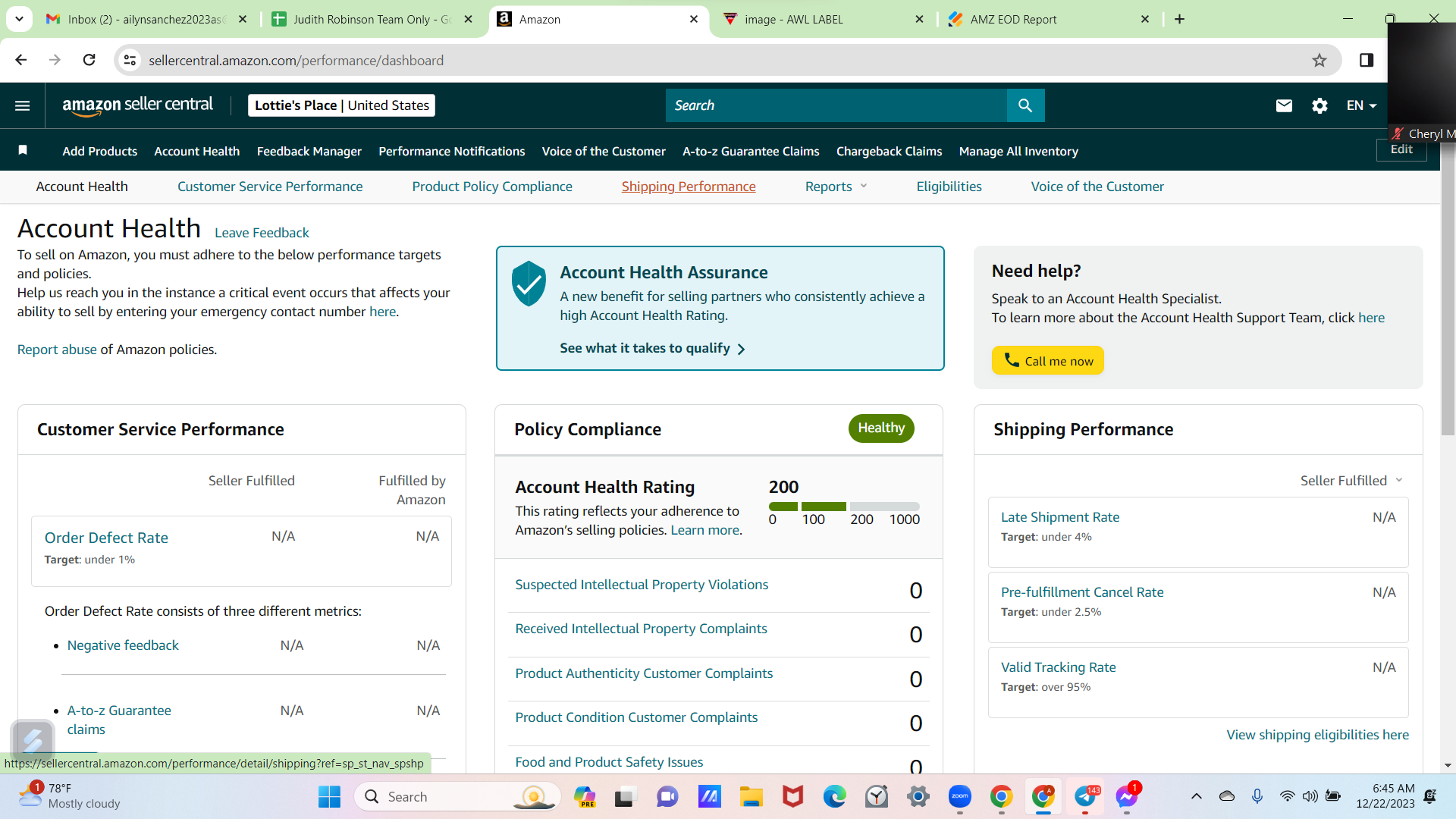
Task: Expand the Reports dropdown menu
Action: pos(836,187)
